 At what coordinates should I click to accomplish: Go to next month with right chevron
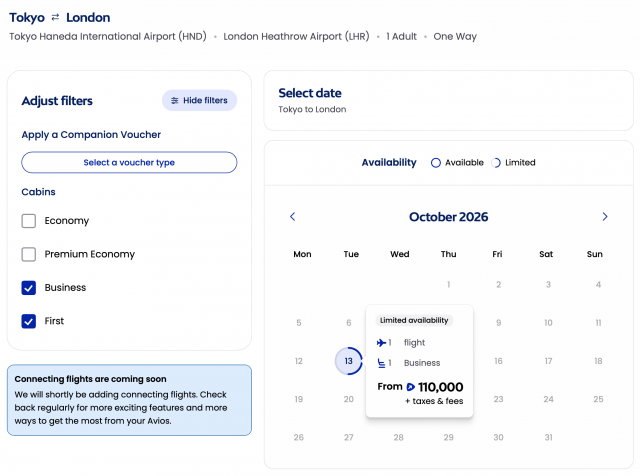pyautogui.click(x=605, y=216)
